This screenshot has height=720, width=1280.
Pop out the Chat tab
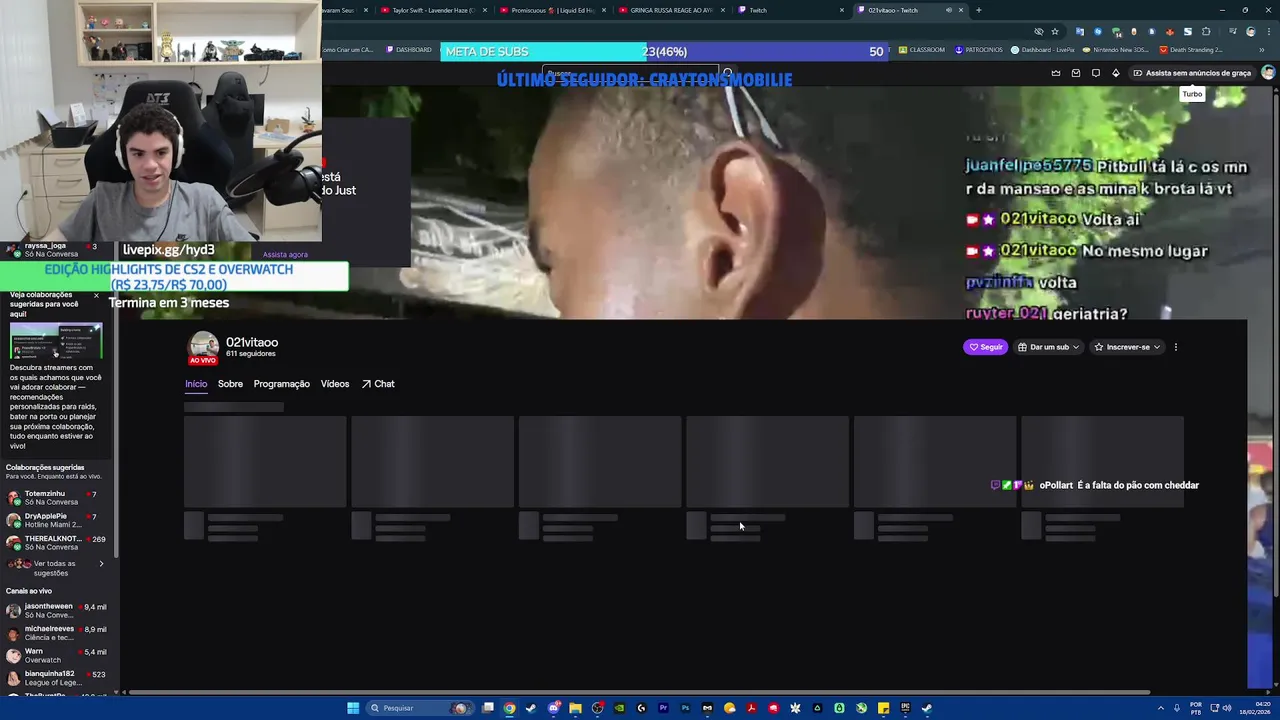[378, 384]
